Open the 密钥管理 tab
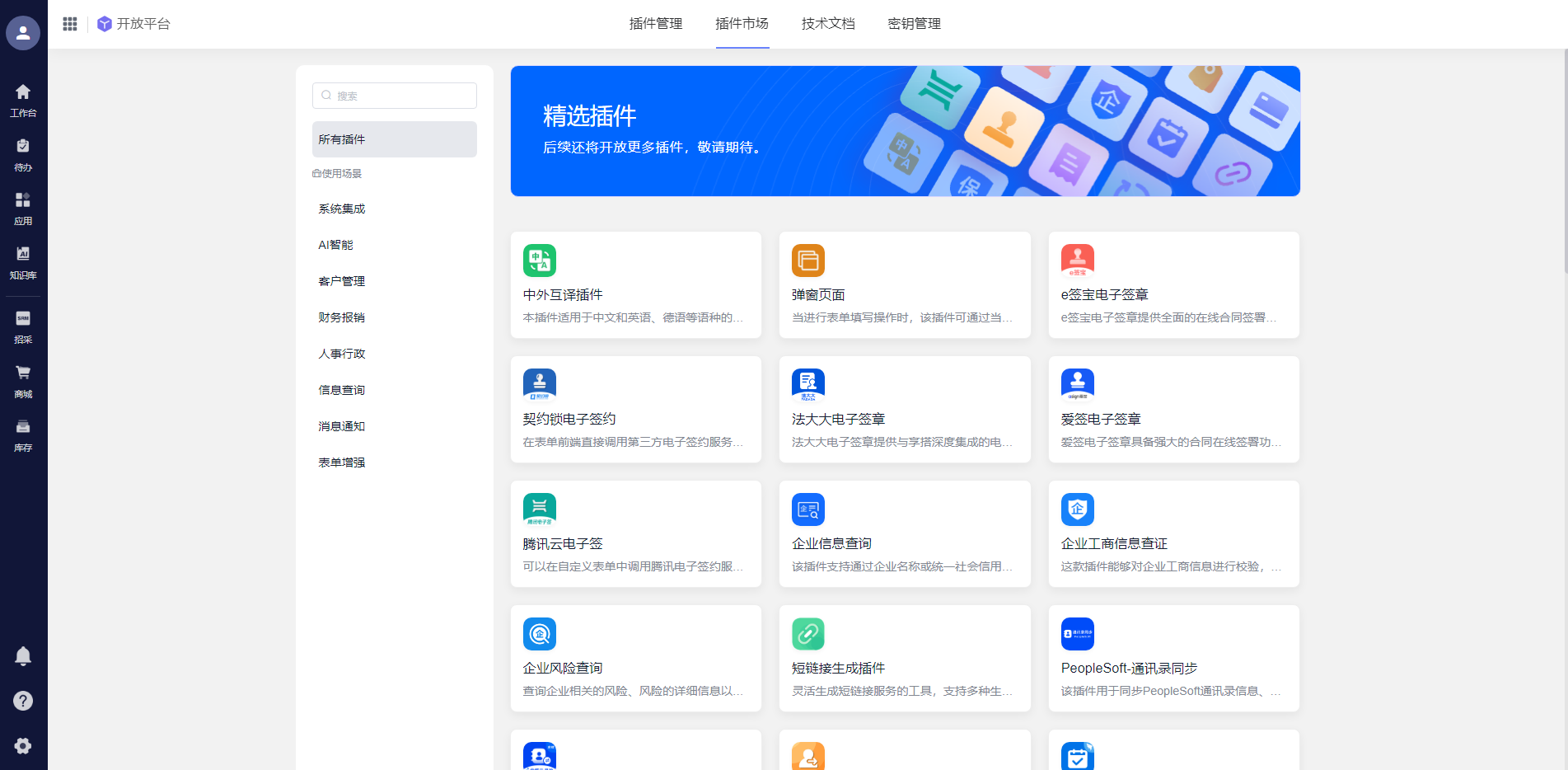Image resolution: width=1568 pixels, height=770 pixels. 914,24
